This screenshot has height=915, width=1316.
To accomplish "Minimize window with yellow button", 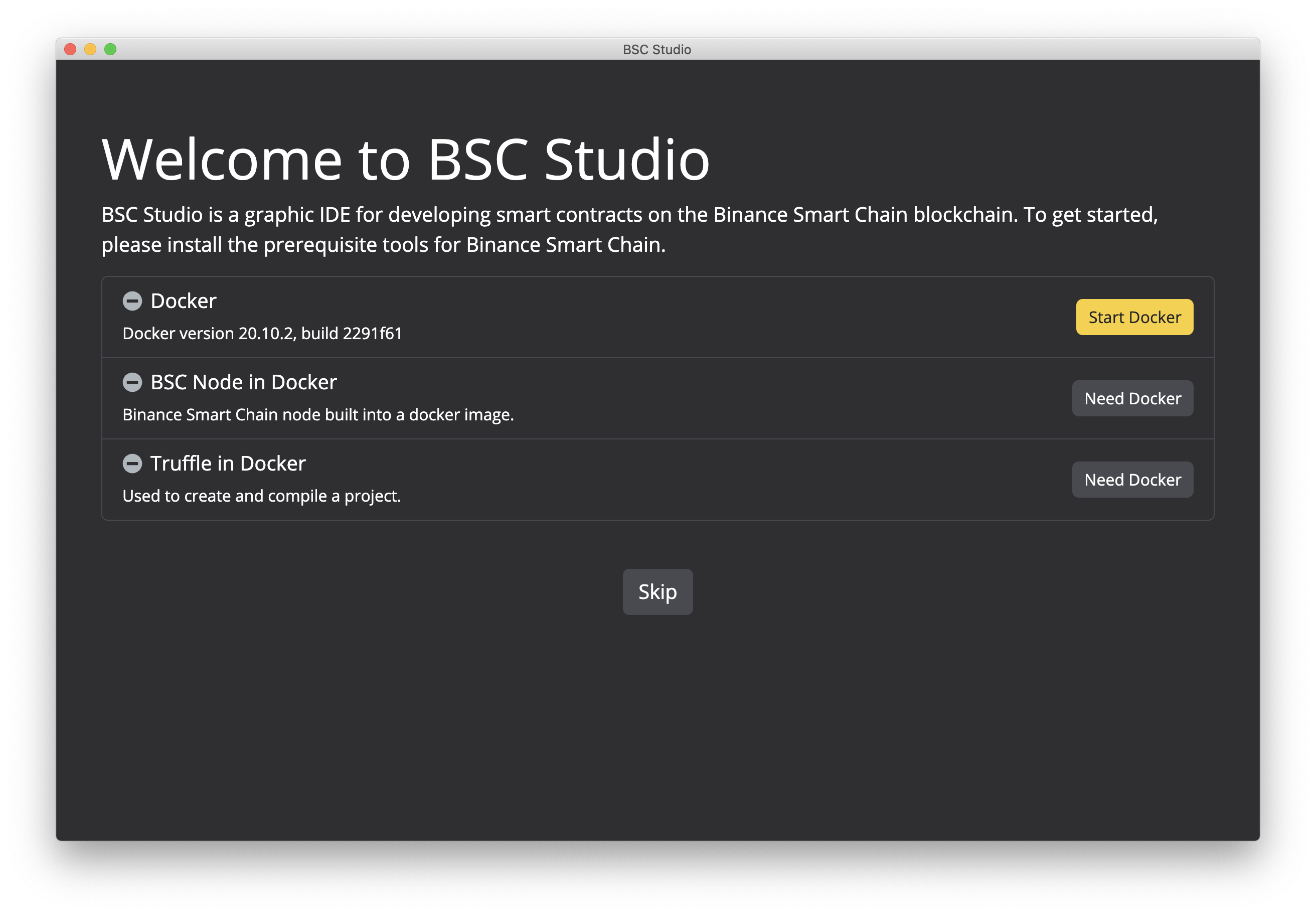I will (x=91, y=49).
